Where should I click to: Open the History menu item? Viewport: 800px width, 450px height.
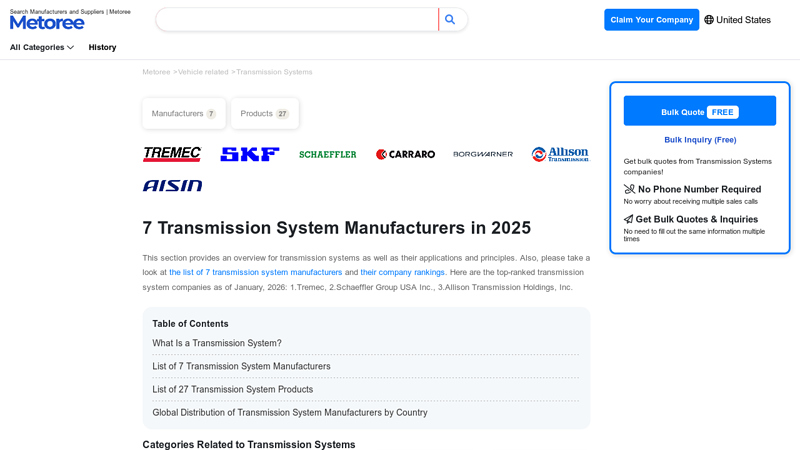click(103, 47)
